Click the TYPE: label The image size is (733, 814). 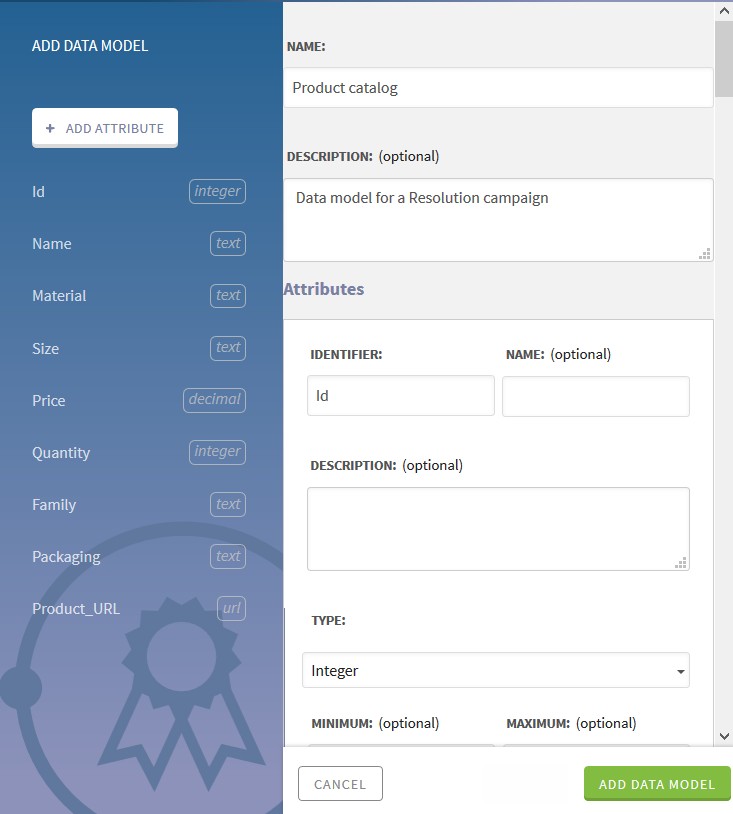click(329, 620)
